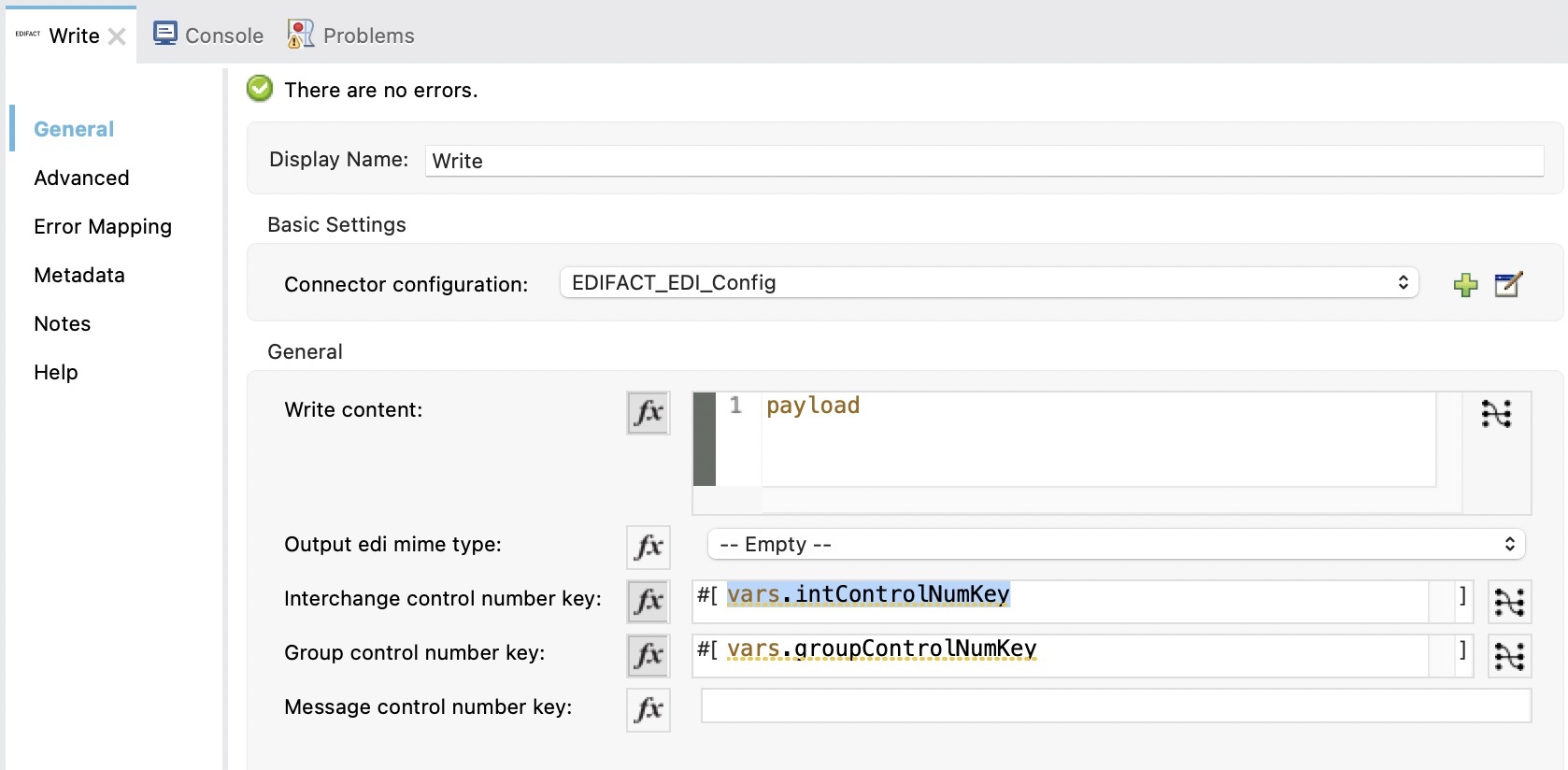The image size is (1568, 770).
Task: Click the 'There are no errors.' message
Action: (x=381, y=90)
